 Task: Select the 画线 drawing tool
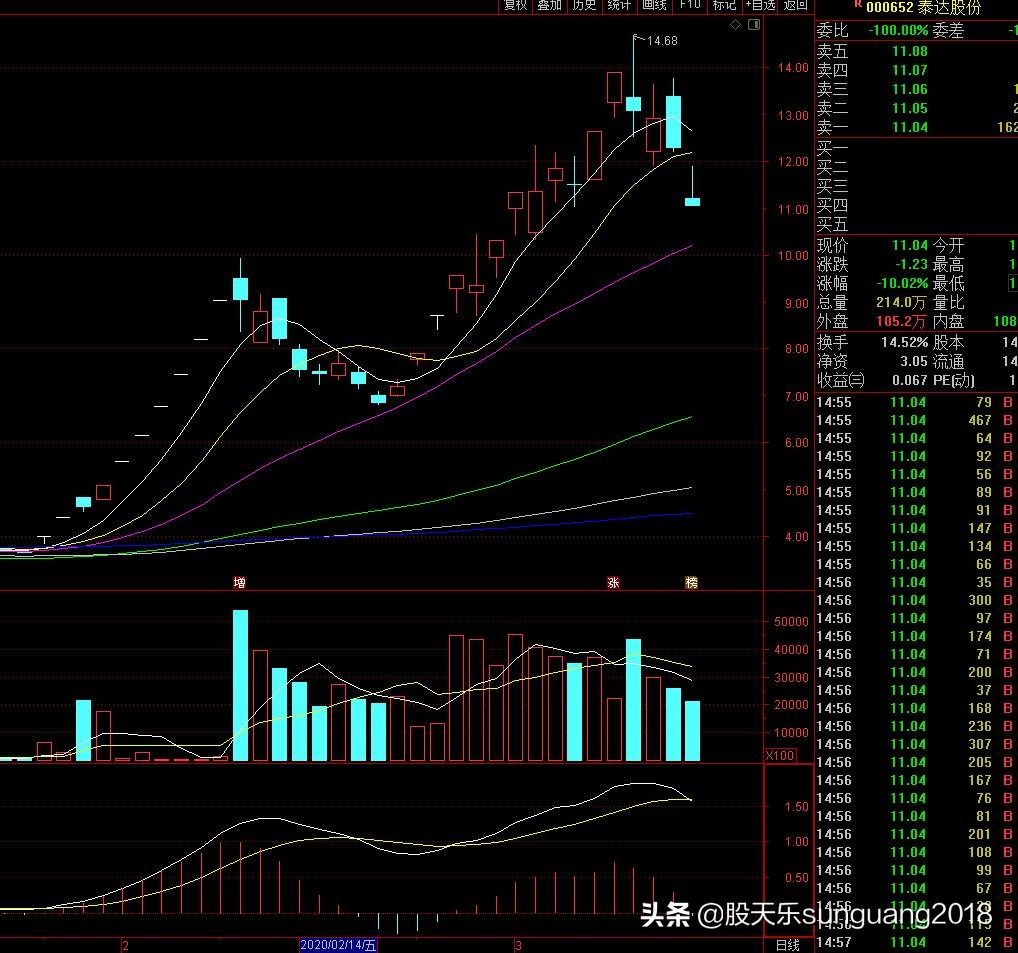click(x=654, y=5)
